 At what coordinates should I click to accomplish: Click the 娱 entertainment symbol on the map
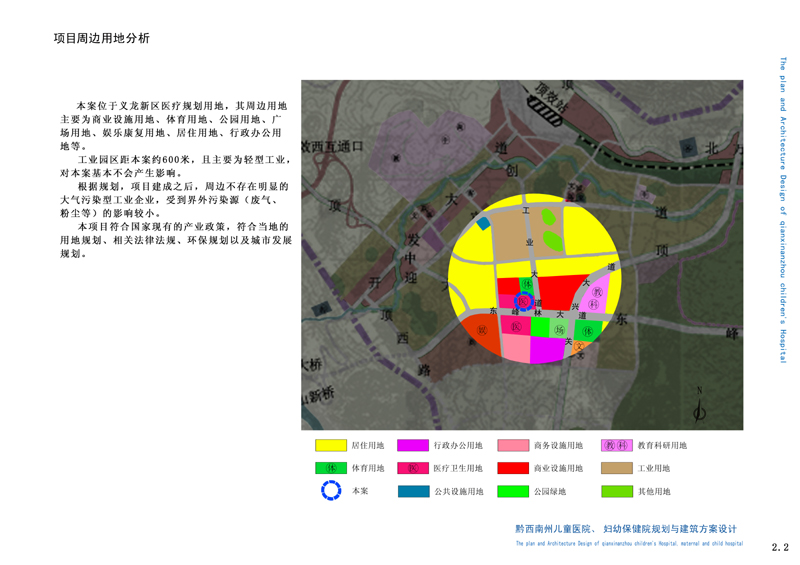pos(480,329)
